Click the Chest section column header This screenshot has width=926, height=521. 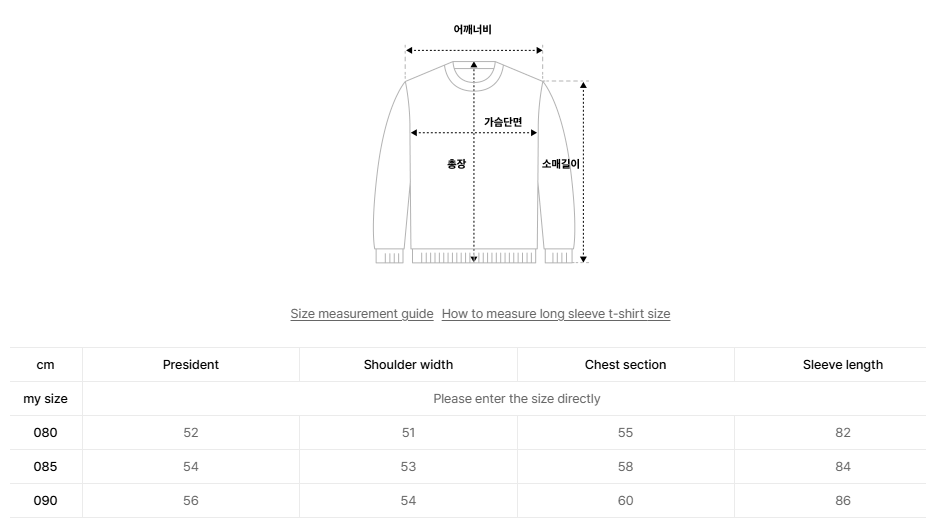coord(625,365)
